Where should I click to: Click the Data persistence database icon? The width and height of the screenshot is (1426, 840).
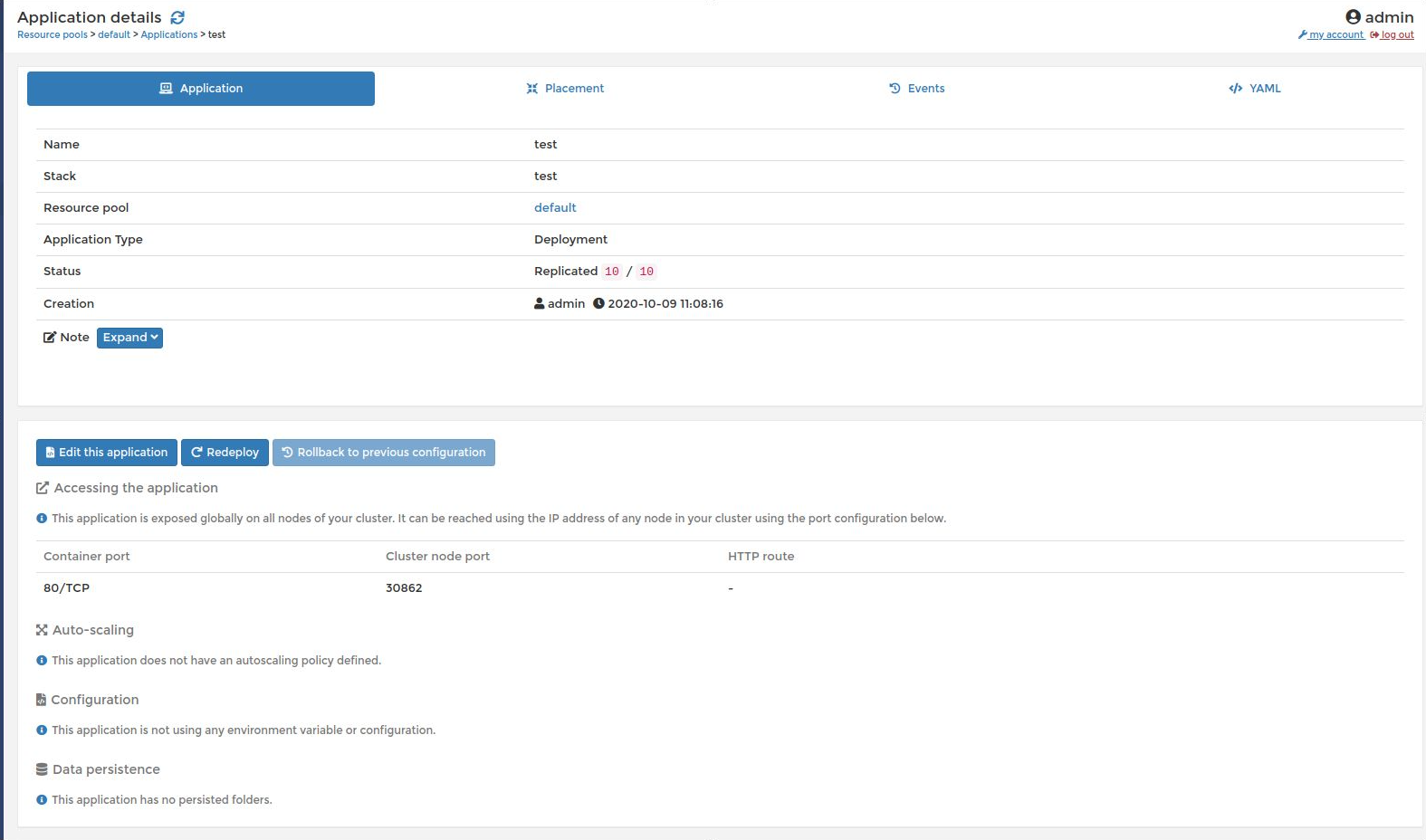point(42,769)
